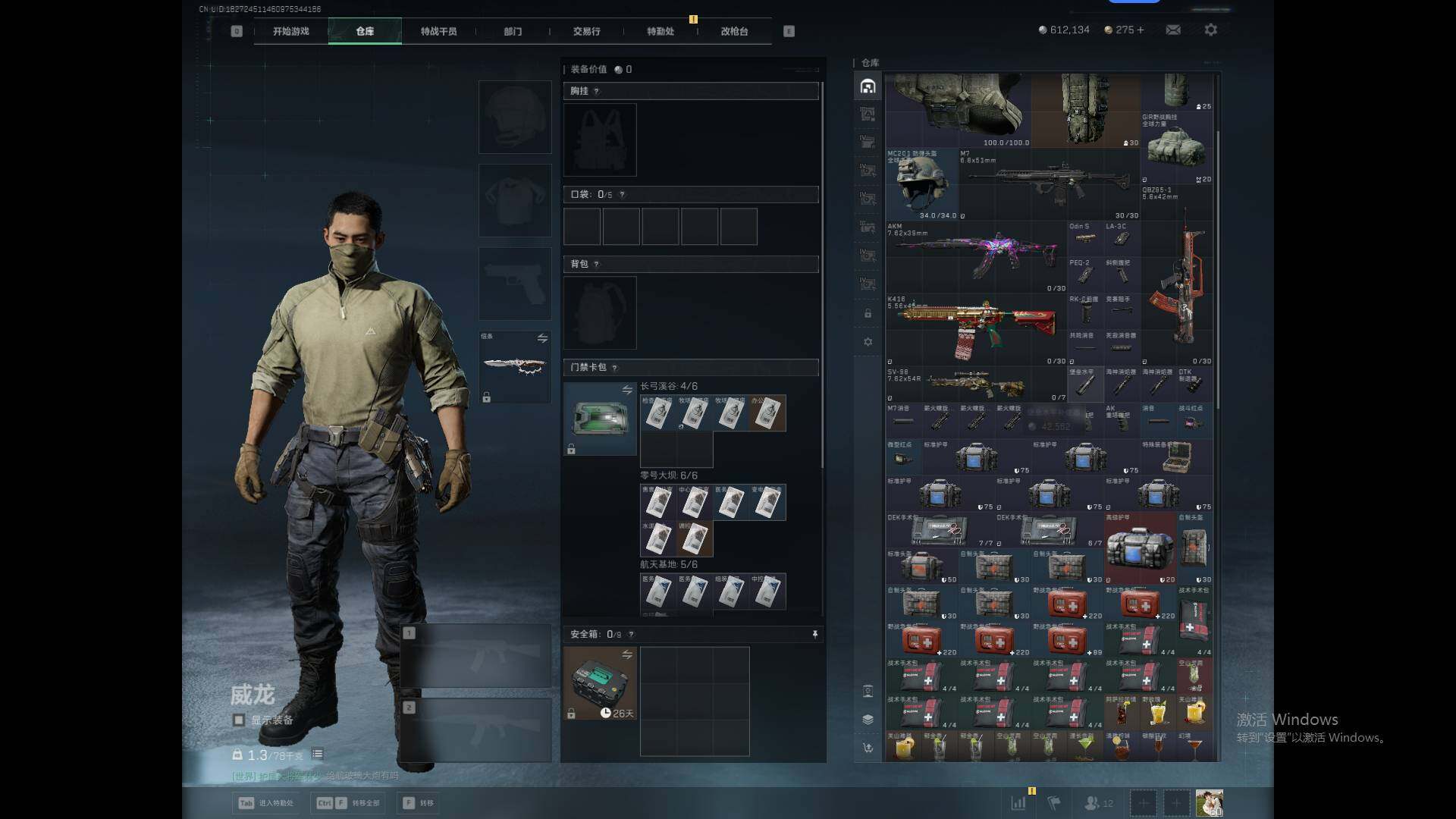Screen dimensions: 1456x819
Task: Open the bar chart stats icon
Action: (1018, 802)
